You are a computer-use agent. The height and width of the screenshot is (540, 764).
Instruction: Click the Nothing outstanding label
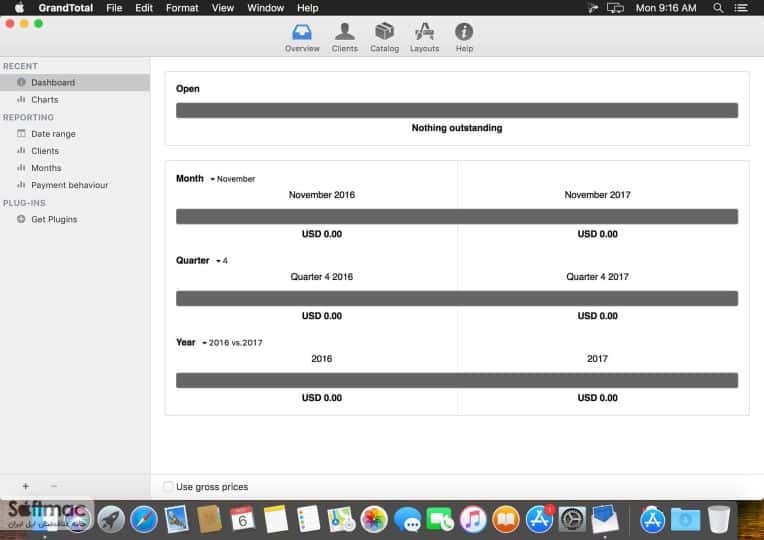457,128
